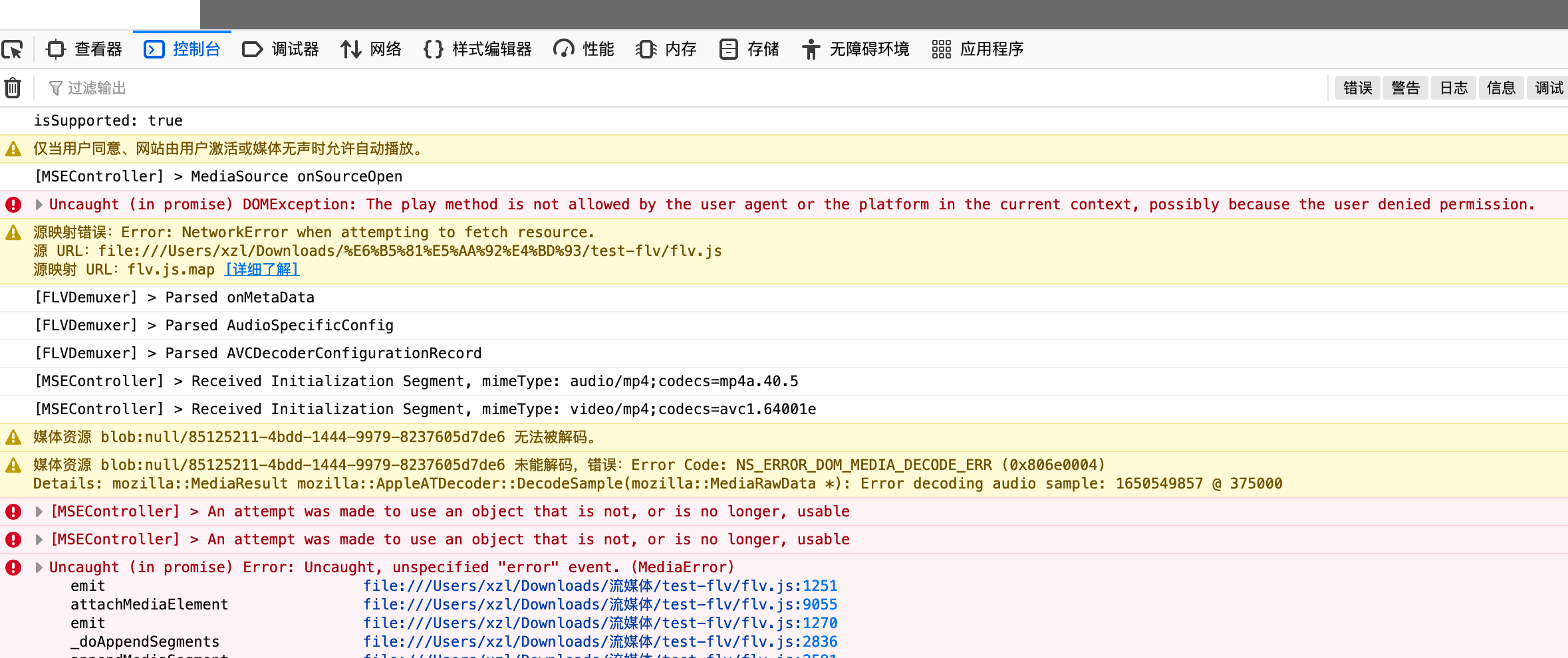This screenshot has width=1568, height=658.
Task: Open flv.js line 1251 source link
Action: 600,586
